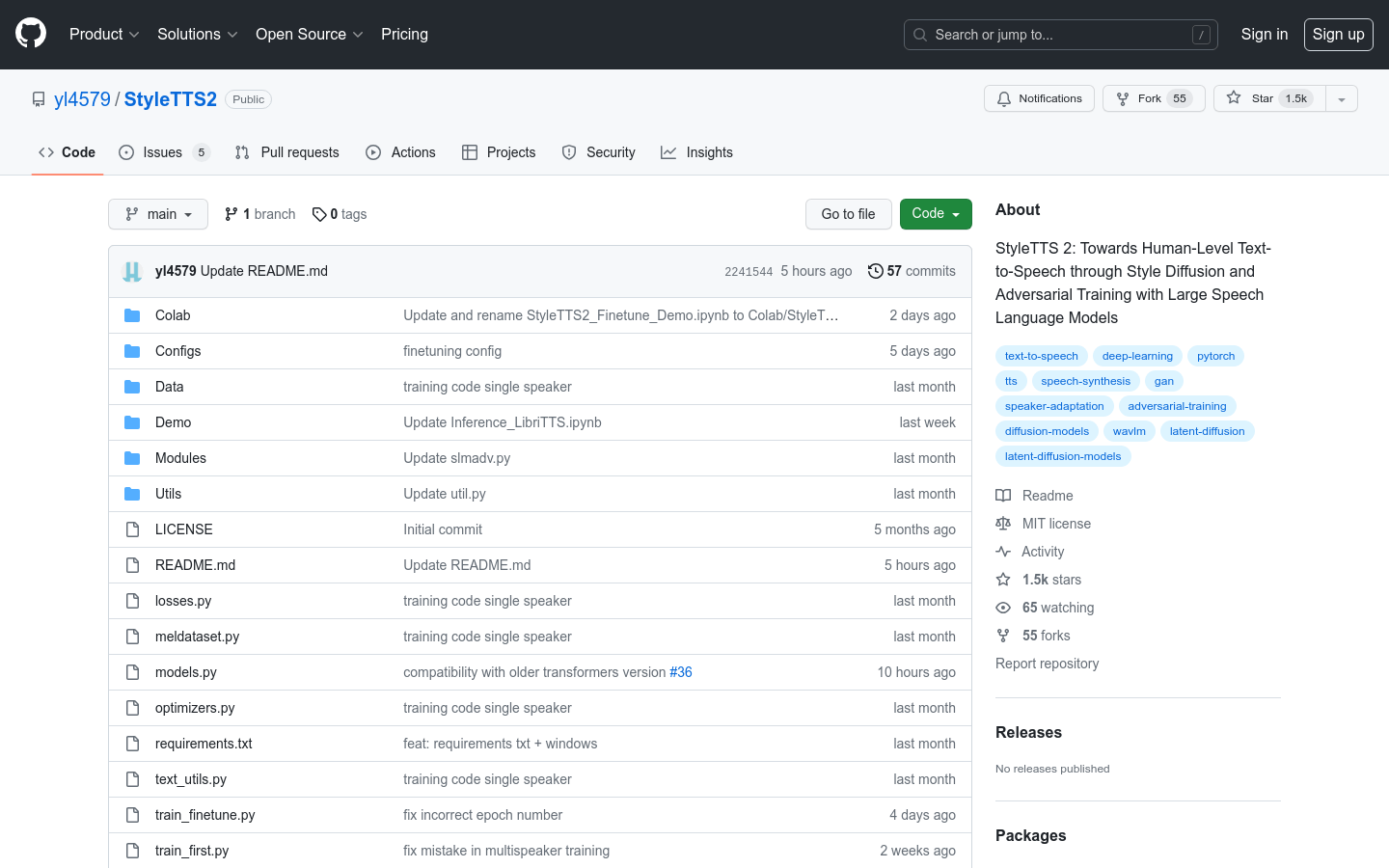The image size is (1389, 868).
Task: Click the Go to file button
Action: [848, 214]
